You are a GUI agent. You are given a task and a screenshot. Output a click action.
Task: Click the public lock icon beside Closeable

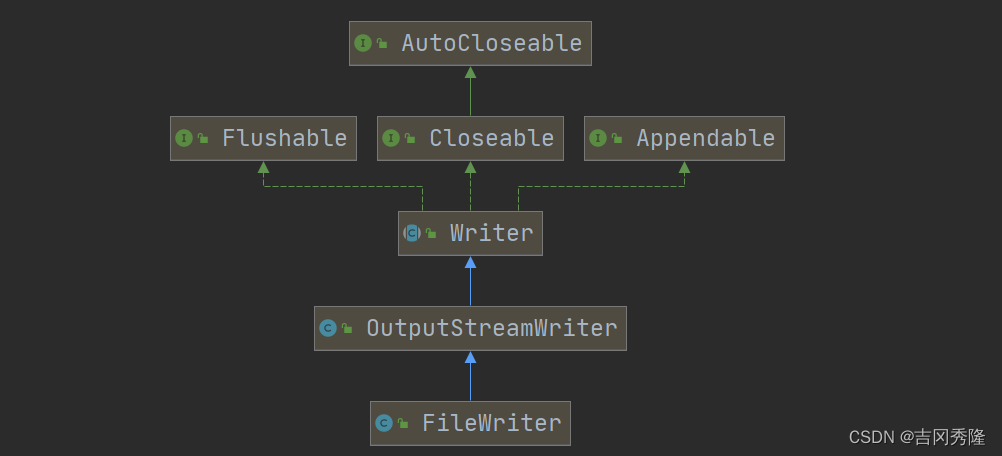(x=411, y=139)
